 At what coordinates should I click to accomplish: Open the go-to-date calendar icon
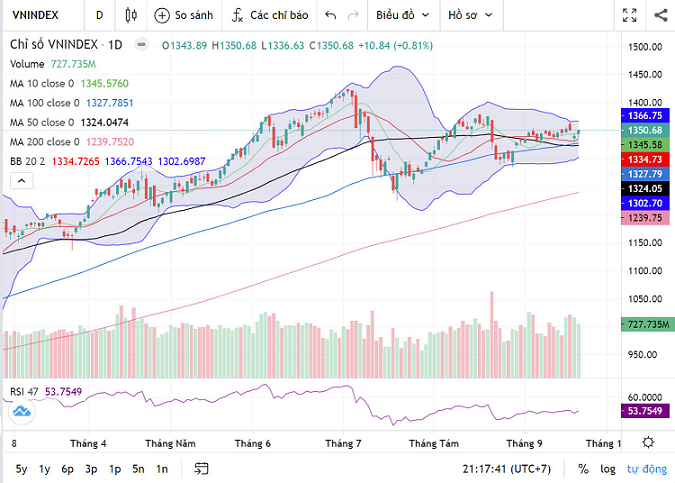point(202,468)
